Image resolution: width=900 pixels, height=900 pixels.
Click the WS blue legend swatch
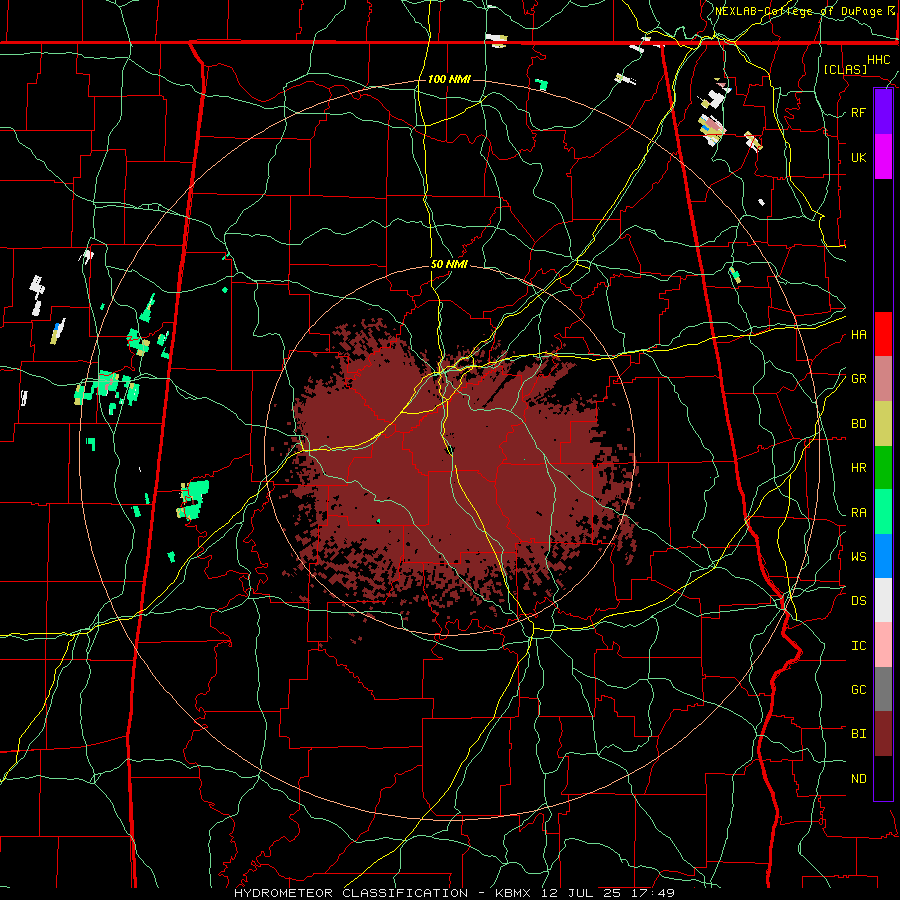tap(883, 556)
